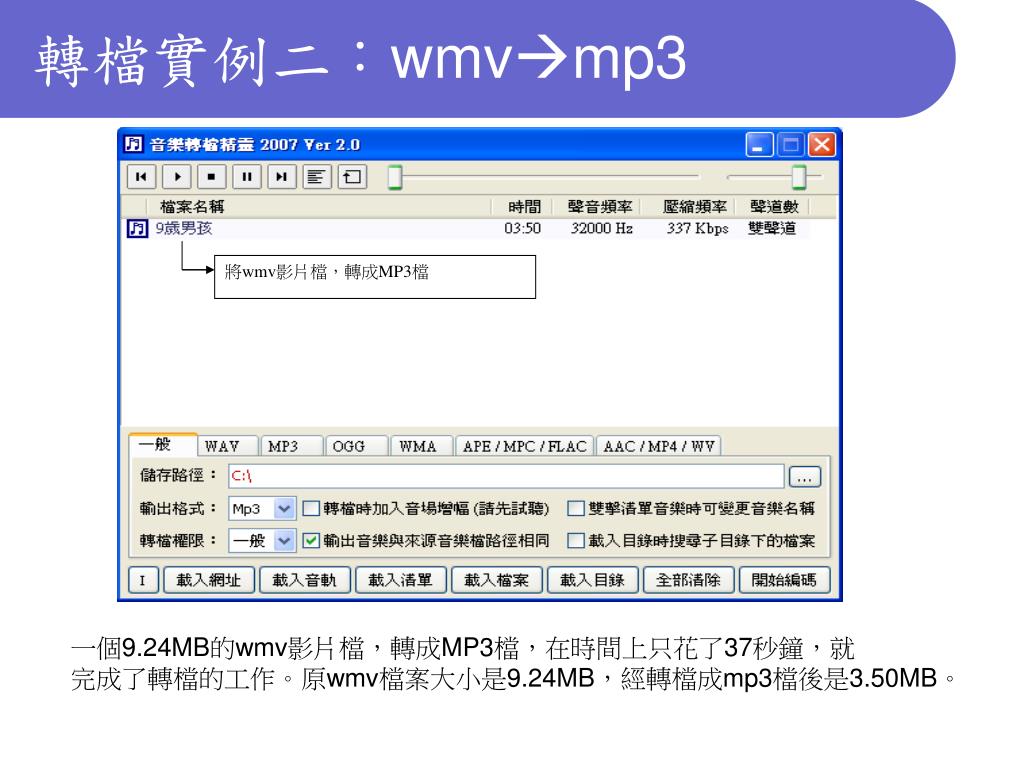This screenshot has height=768, width=1024.
Task: Click the 32000 Hz value
Action: pyautogui.click(x=601, y=229)
